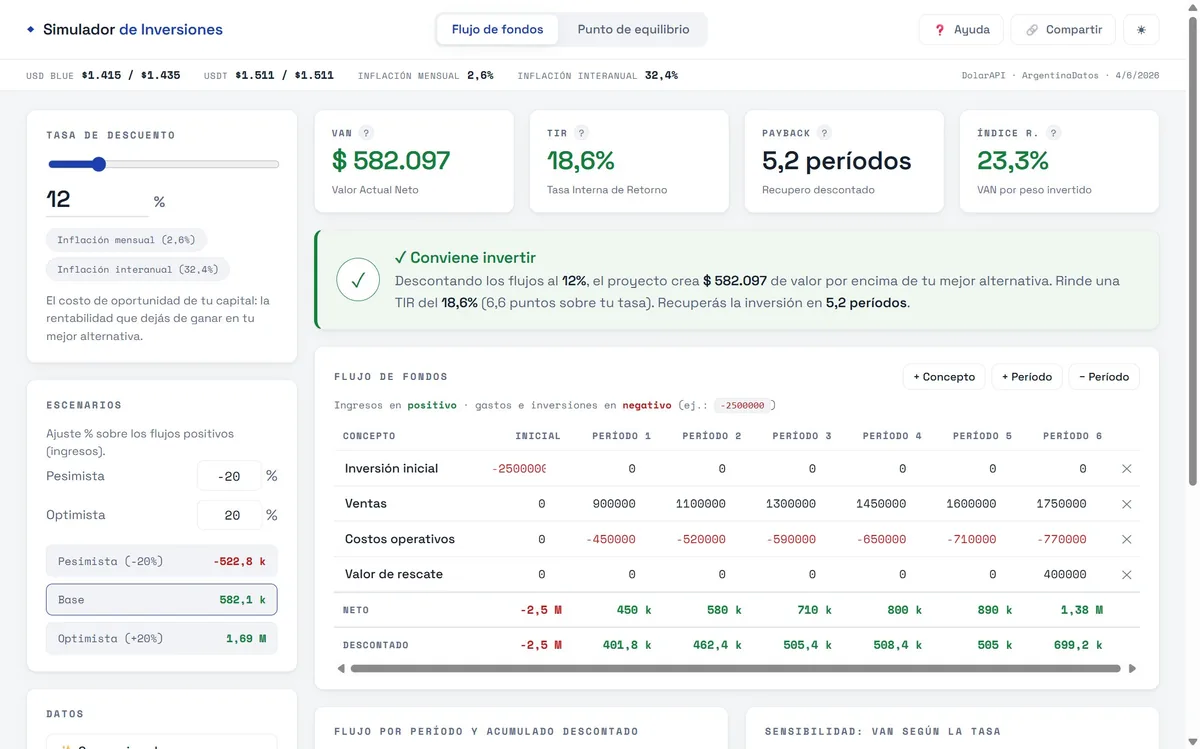1200x749 pixels.
Task: Remove a column with − Período
Action: (x=1104, y=377)
